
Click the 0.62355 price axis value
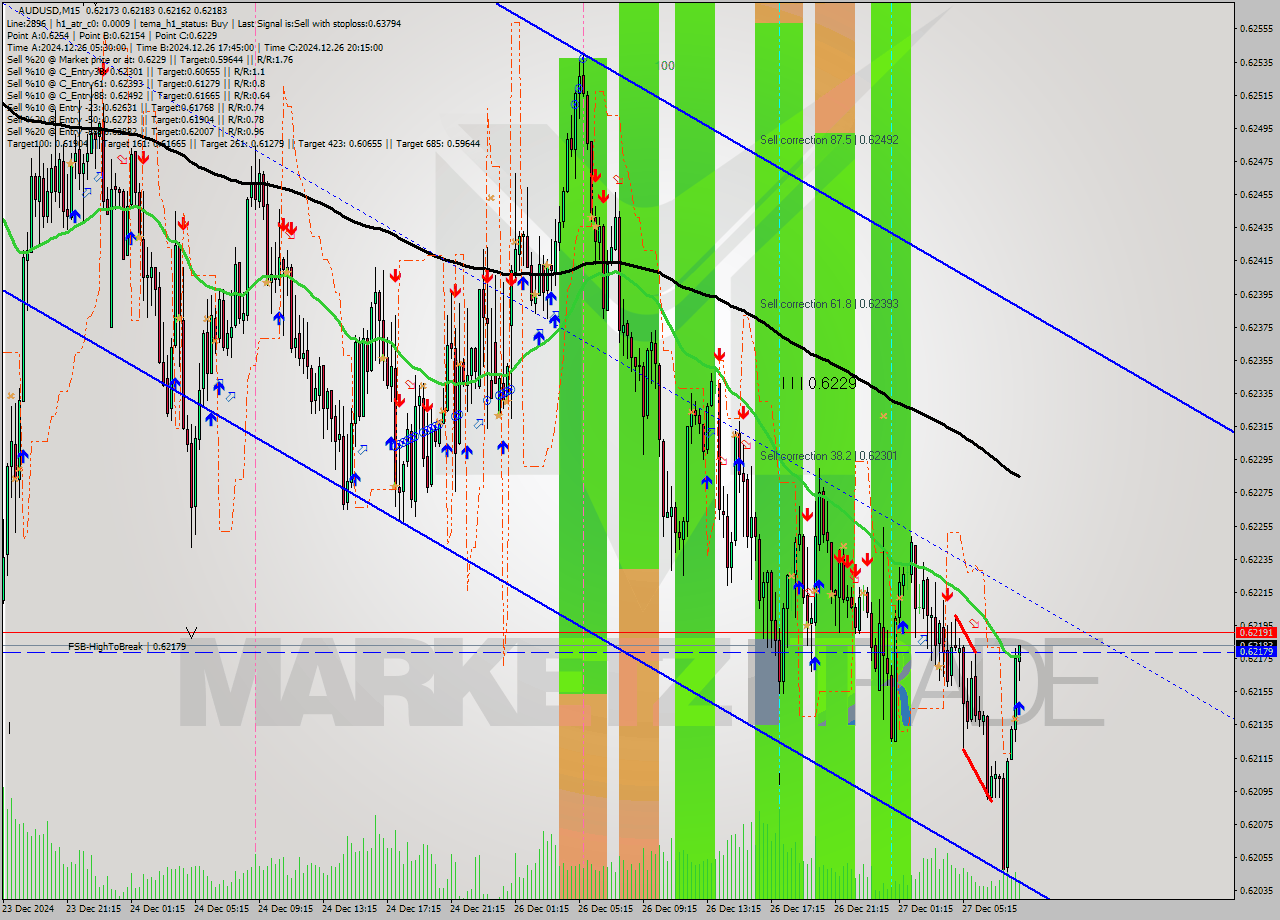[x=1256, y=360]
